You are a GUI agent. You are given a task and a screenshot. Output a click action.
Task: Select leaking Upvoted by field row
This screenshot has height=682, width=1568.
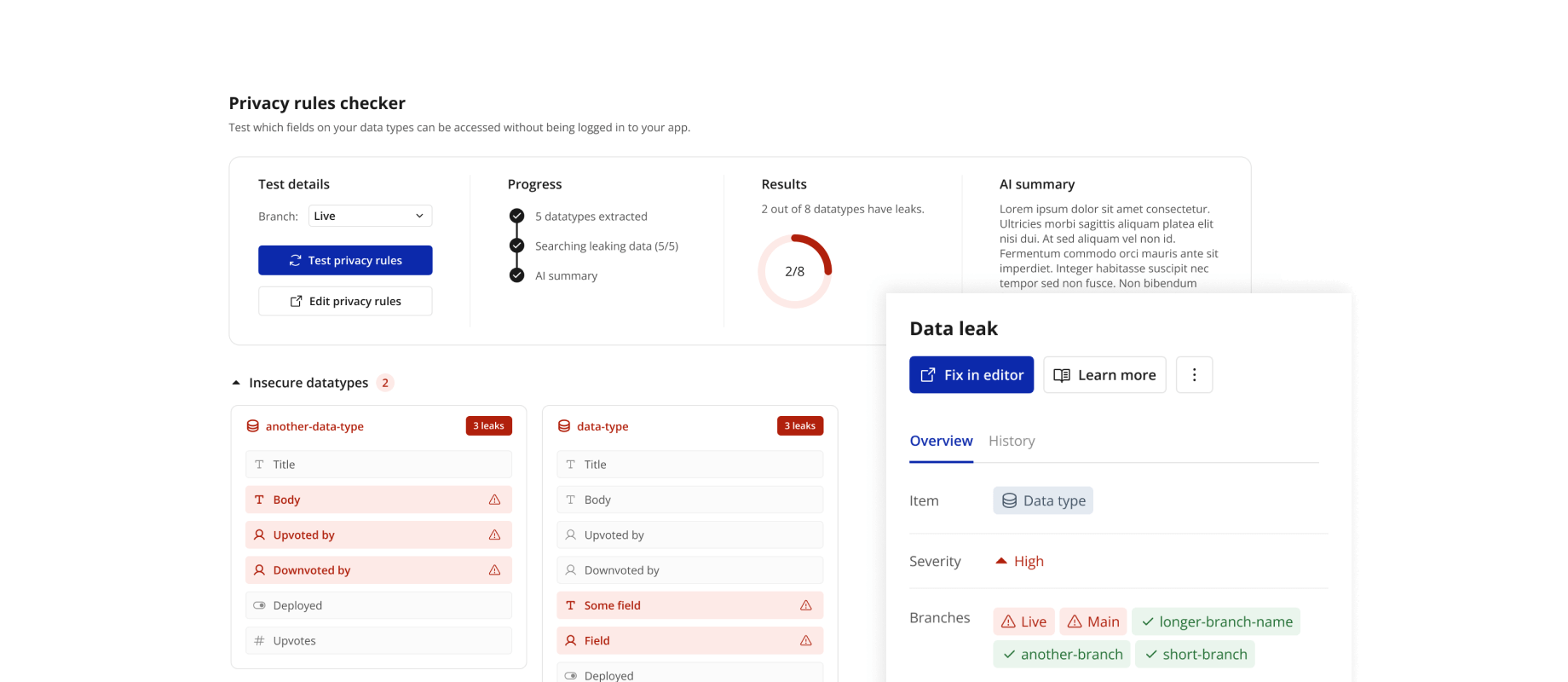378,535
